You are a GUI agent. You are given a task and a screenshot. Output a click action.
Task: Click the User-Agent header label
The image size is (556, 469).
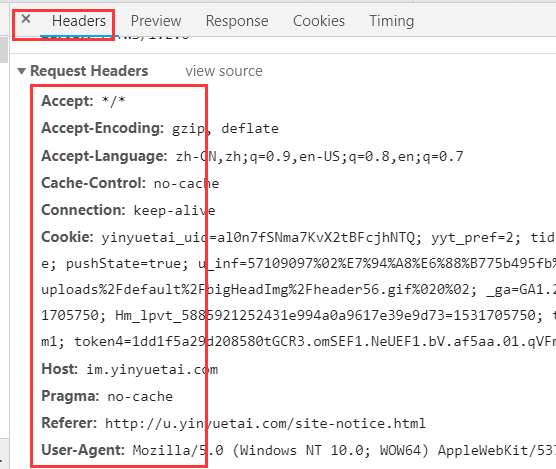83,450
